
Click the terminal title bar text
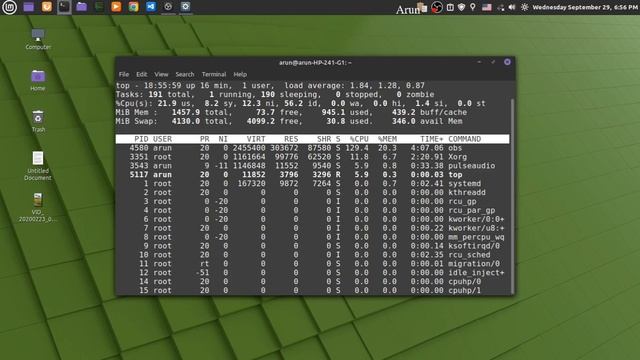coord(315,62)
